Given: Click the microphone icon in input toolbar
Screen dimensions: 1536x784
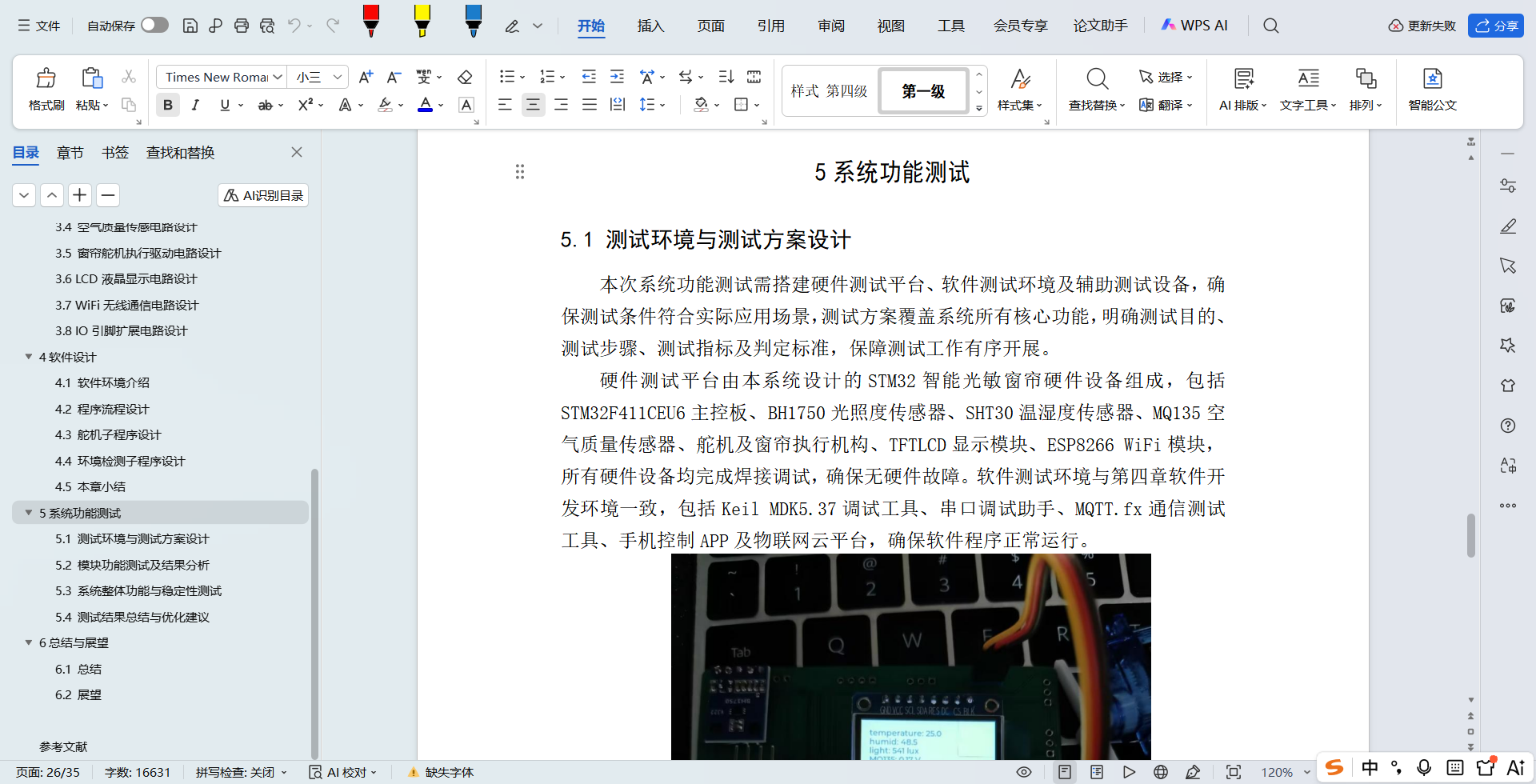Looking at the screenshot, I should point(1424,768).
